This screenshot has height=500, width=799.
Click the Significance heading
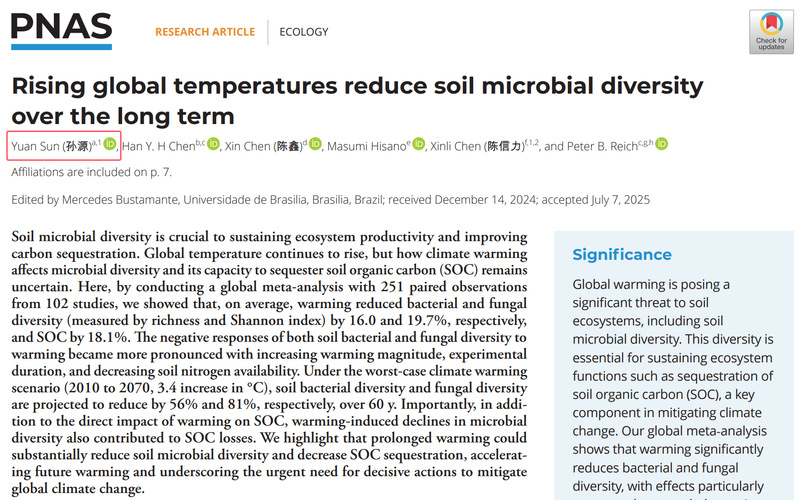pyautogui.click(x=622, y=255)
